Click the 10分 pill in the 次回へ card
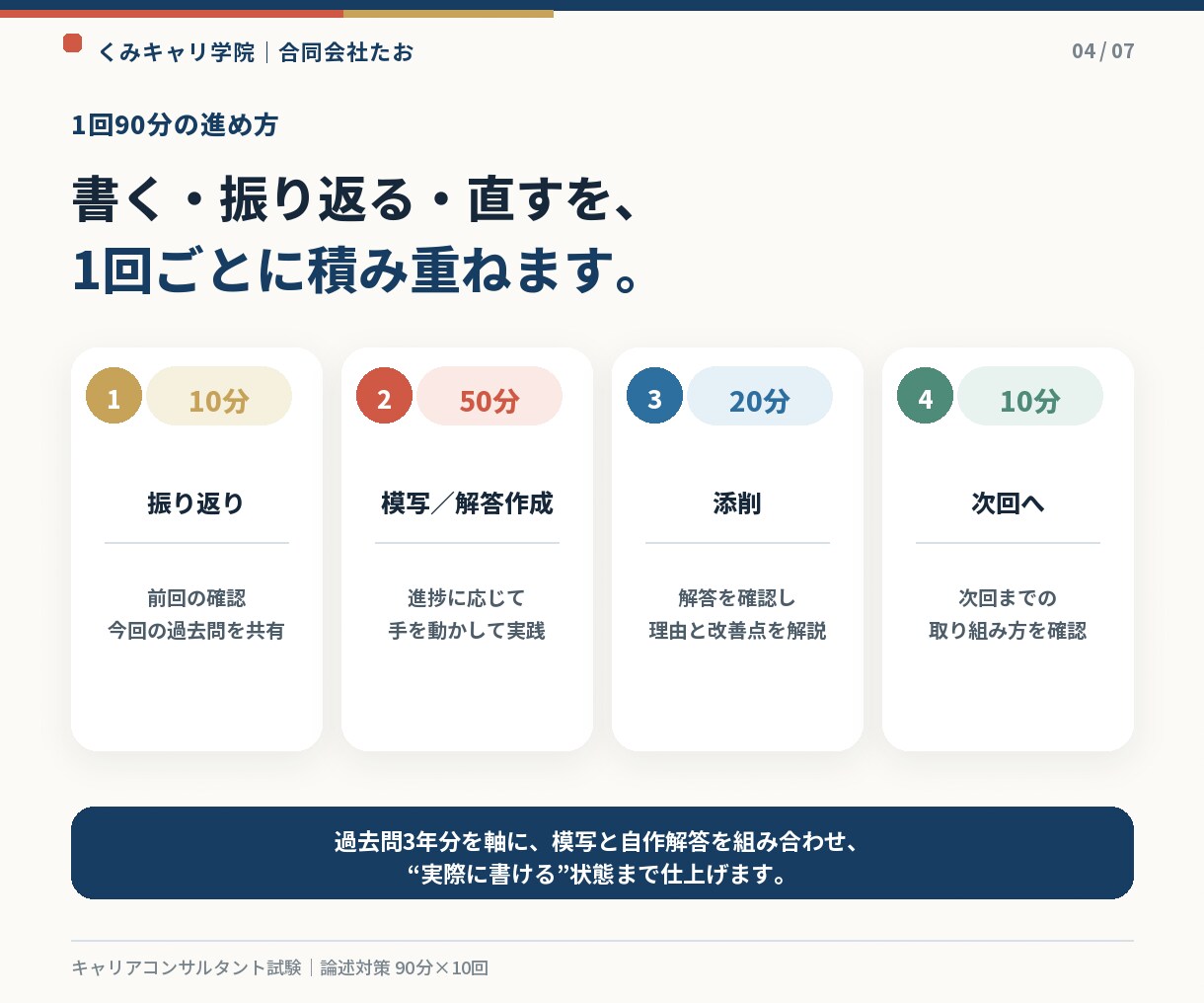Image resolution: width=1204 pixels, height=1003 pixels. (1030, 396)
